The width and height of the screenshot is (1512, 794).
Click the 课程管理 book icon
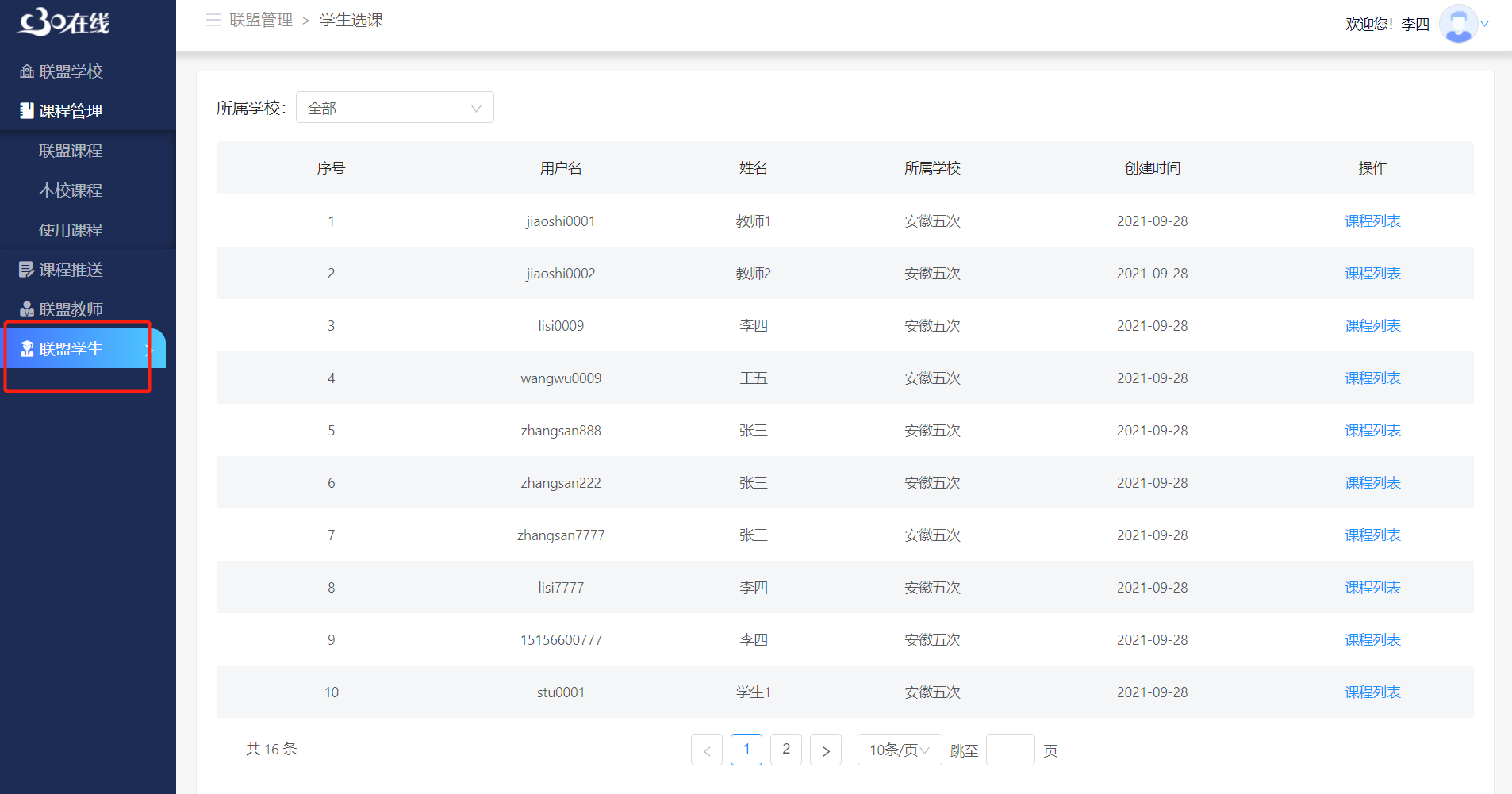point(27,111)
